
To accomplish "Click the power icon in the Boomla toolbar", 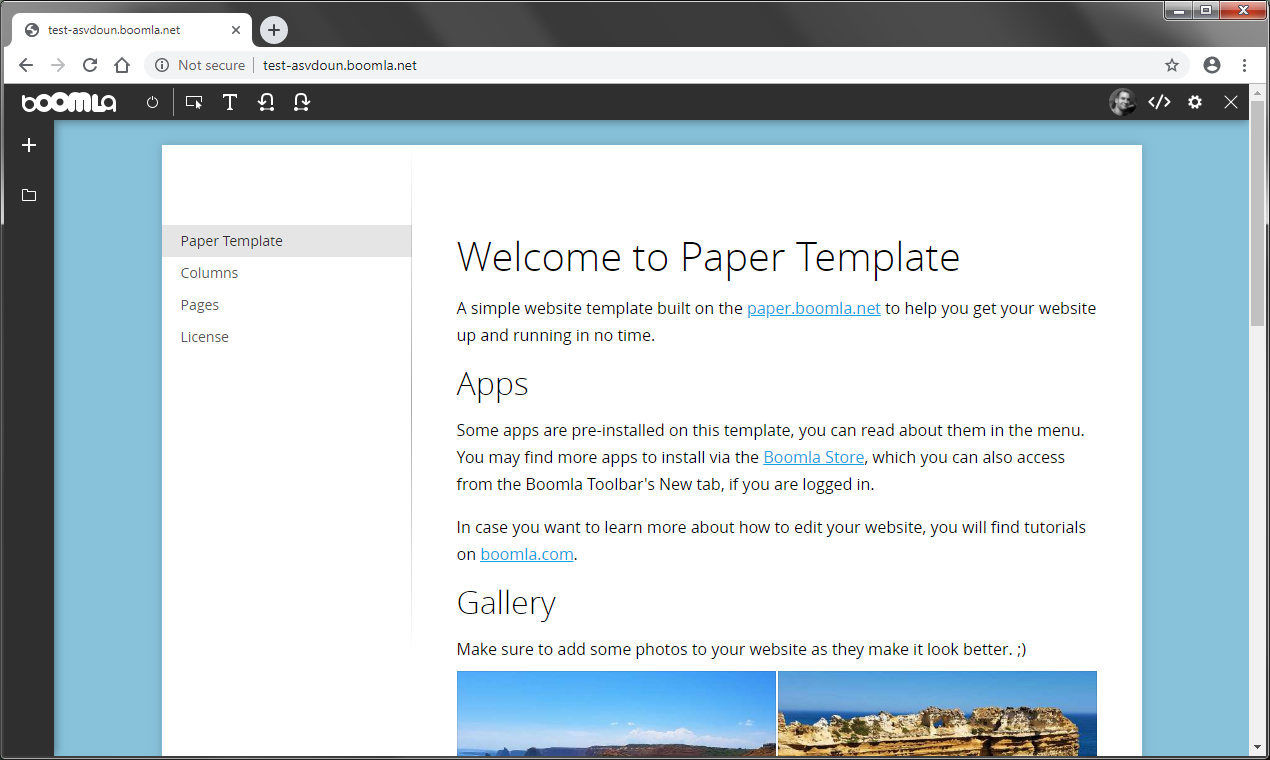I will pos(152,102).
